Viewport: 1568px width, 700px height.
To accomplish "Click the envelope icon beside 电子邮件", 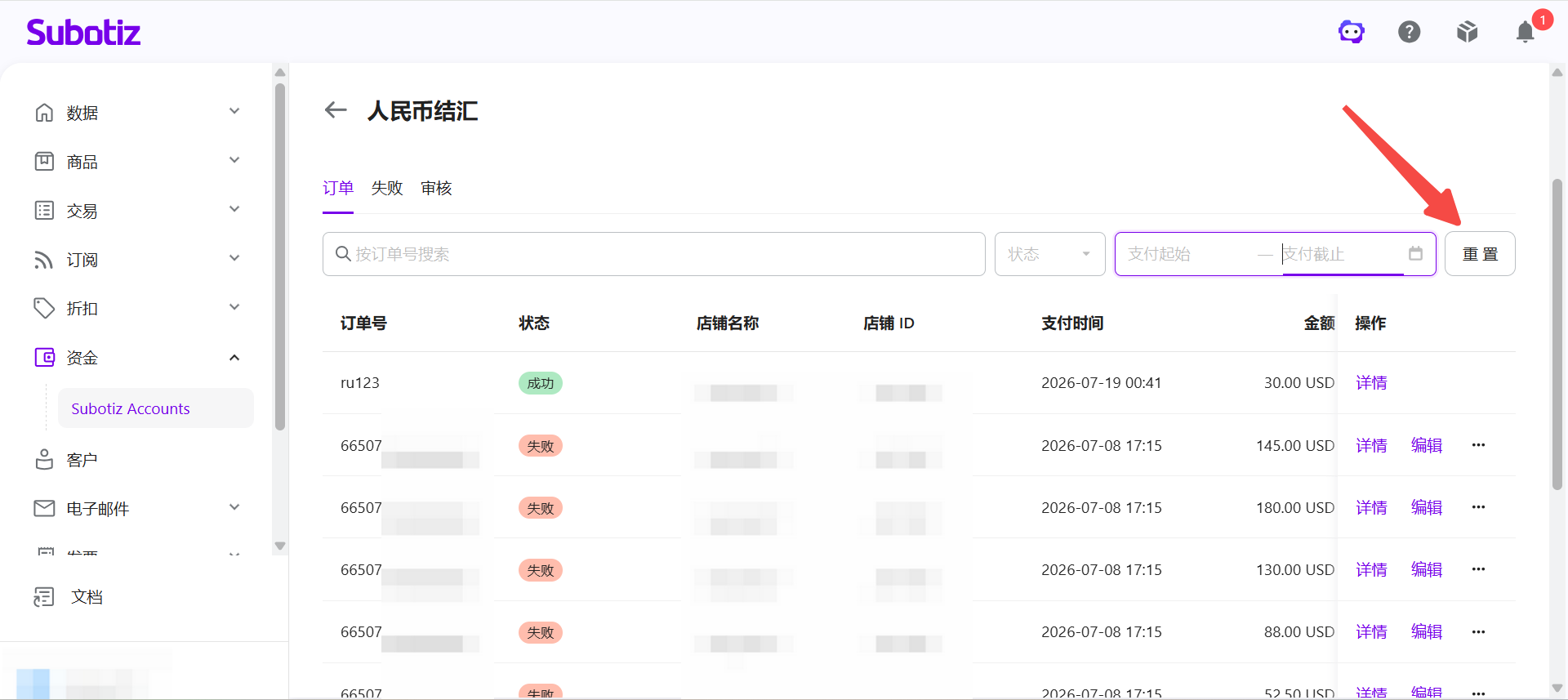I will point(44,509).
